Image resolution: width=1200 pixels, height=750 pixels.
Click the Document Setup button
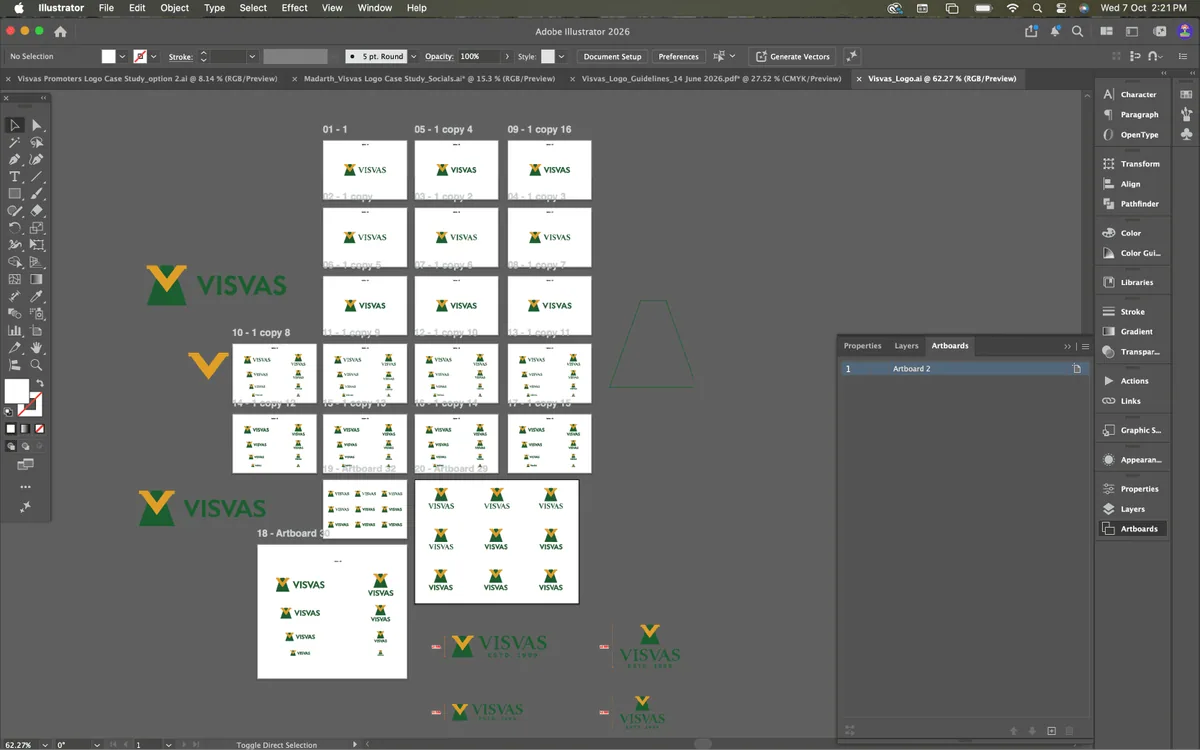[612, 57]
